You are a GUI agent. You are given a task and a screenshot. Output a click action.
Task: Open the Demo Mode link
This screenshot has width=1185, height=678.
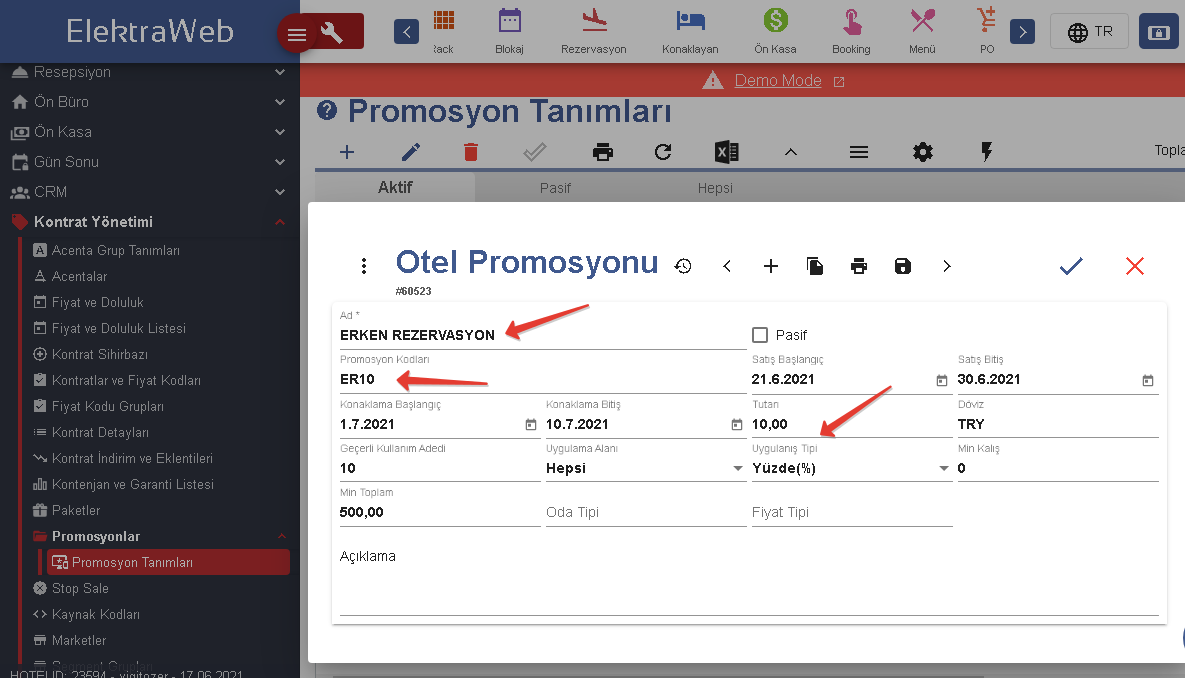click(x=778, y=81)
